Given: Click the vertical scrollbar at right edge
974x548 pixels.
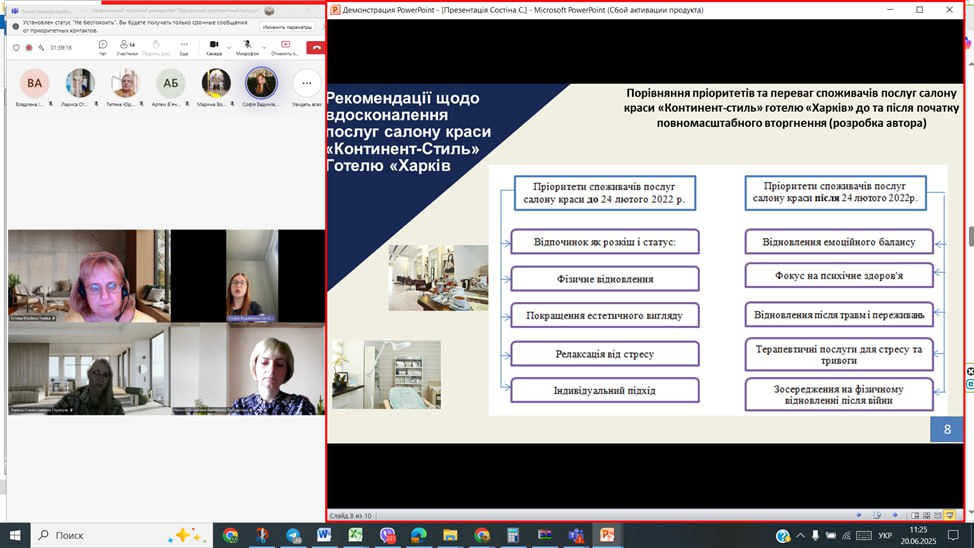Looking at the screenshot, I should (969, 237).
